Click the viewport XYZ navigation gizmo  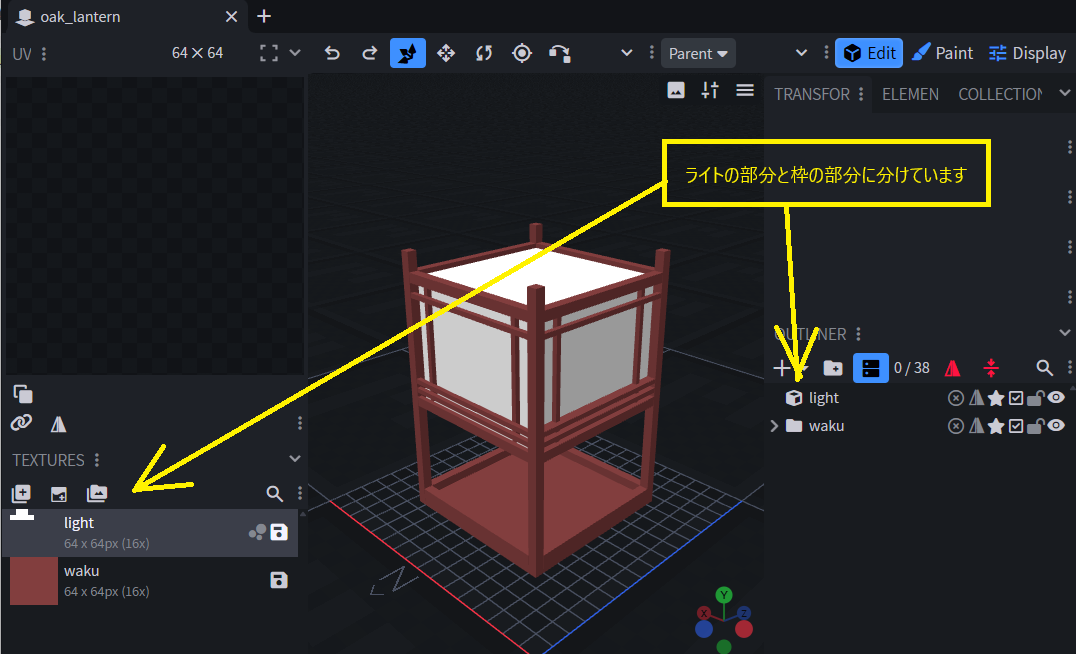(724, 619)
